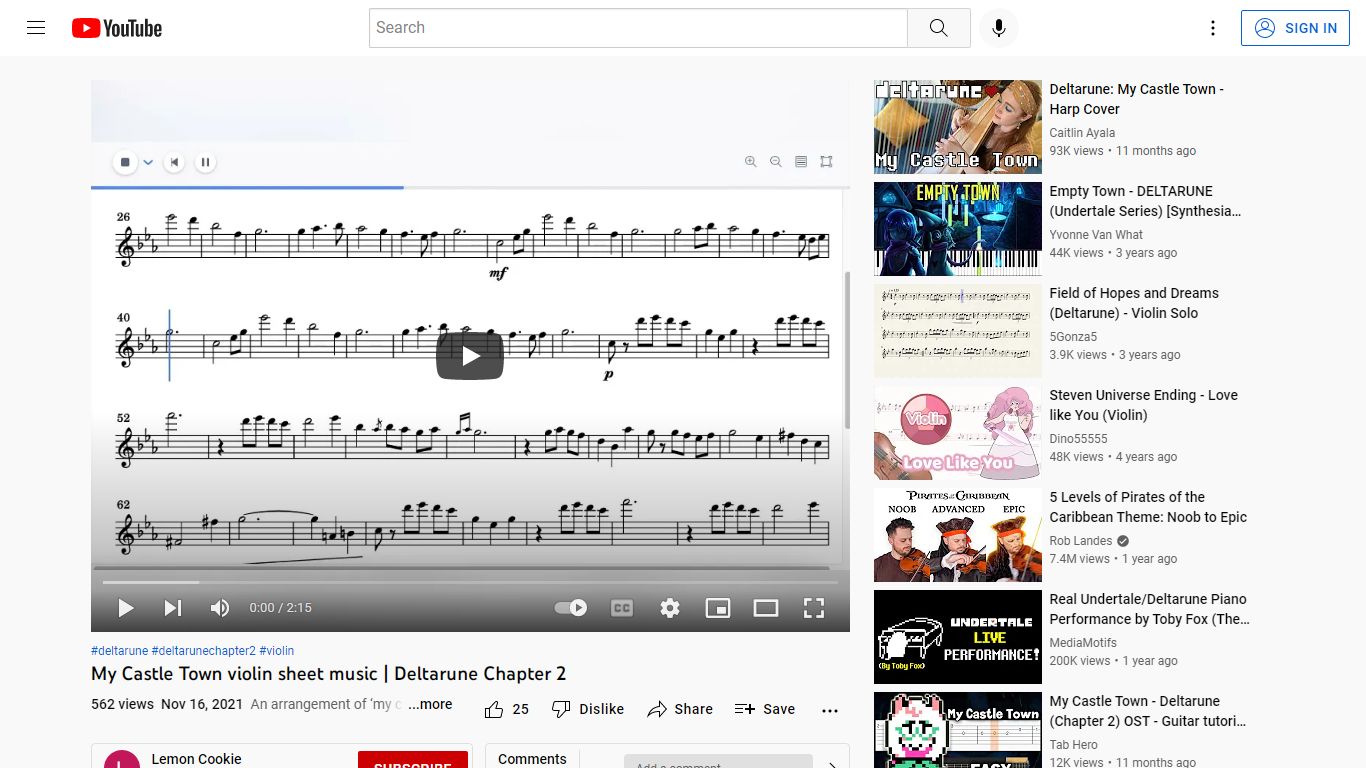Sign in to YouTube
This screenshot has height=768, width=1366.
(x=1295, y=28)
